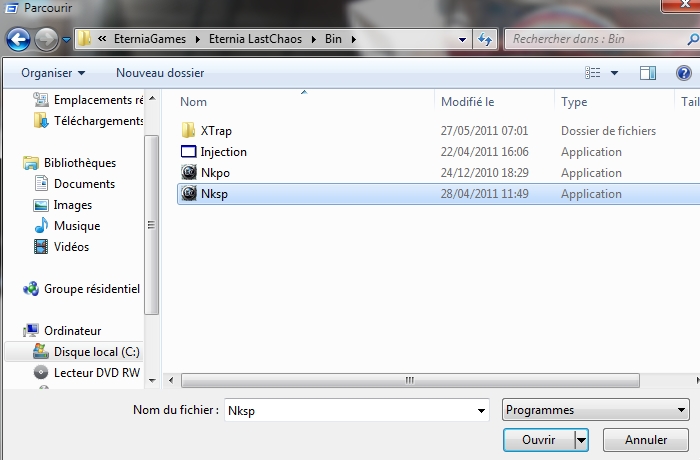Open Musique library
The image size is (700, 460).
point(67,226)
